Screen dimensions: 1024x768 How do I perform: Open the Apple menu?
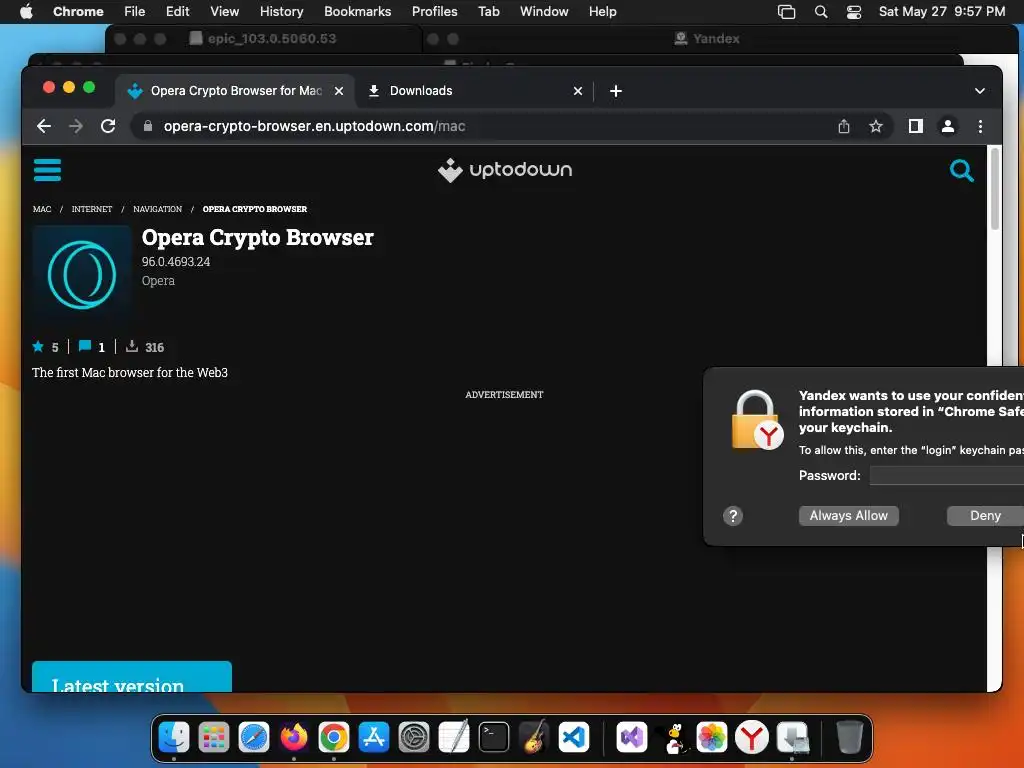[x=26, y=12]
